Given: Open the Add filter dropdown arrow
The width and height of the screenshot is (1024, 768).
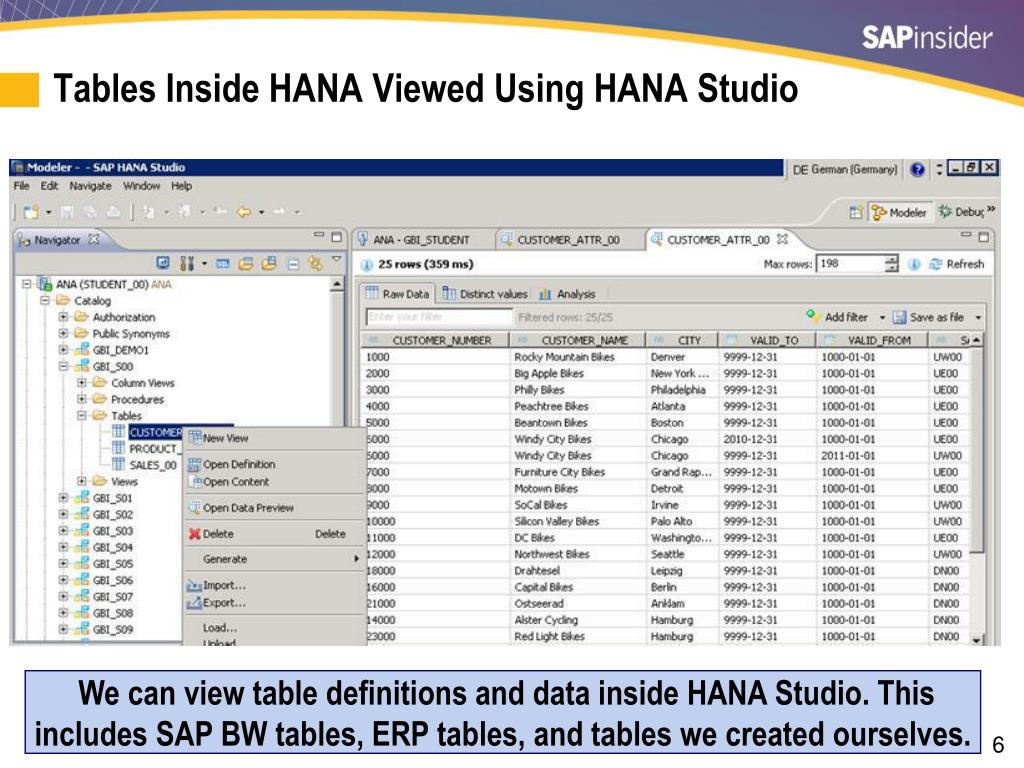Looking at the screenshot, I should tap(882, 317).
